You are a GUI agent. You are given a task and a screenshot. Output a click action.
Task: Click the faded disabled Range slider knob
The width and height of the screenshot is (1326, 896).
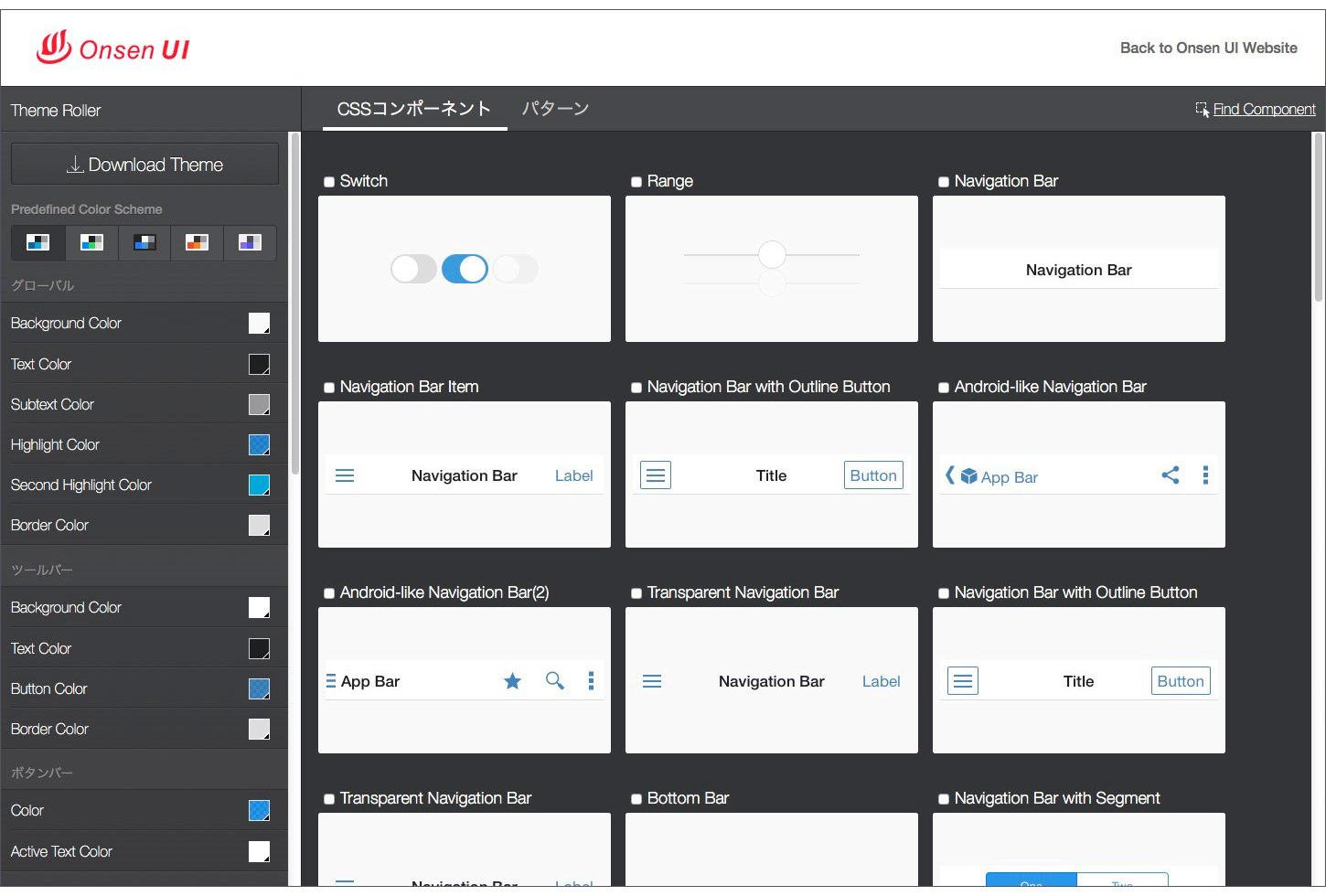pyautogui.click(x=772, y=283)
